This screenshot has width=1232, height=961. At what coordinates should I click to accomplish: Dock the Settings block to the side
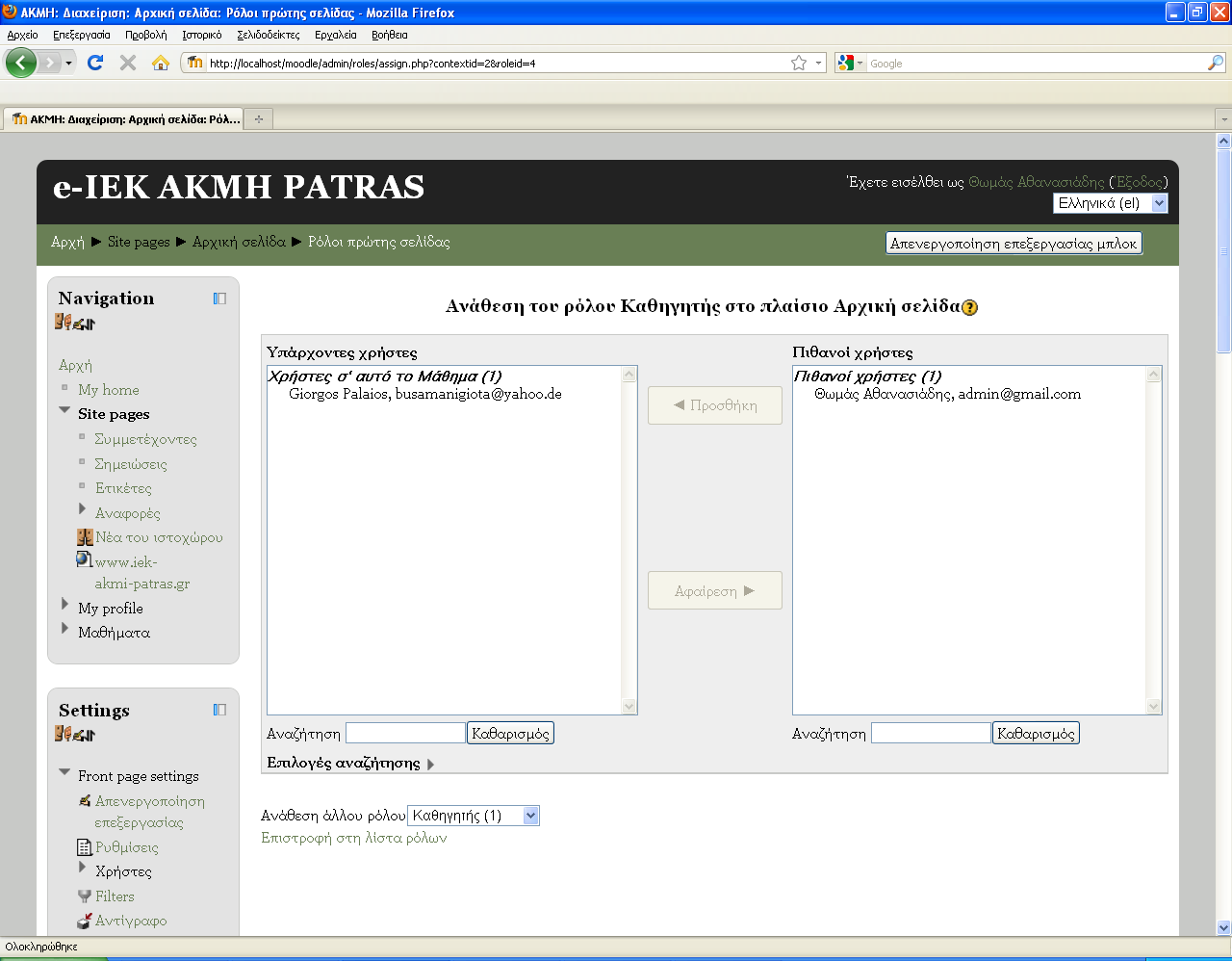pos(219,710)
